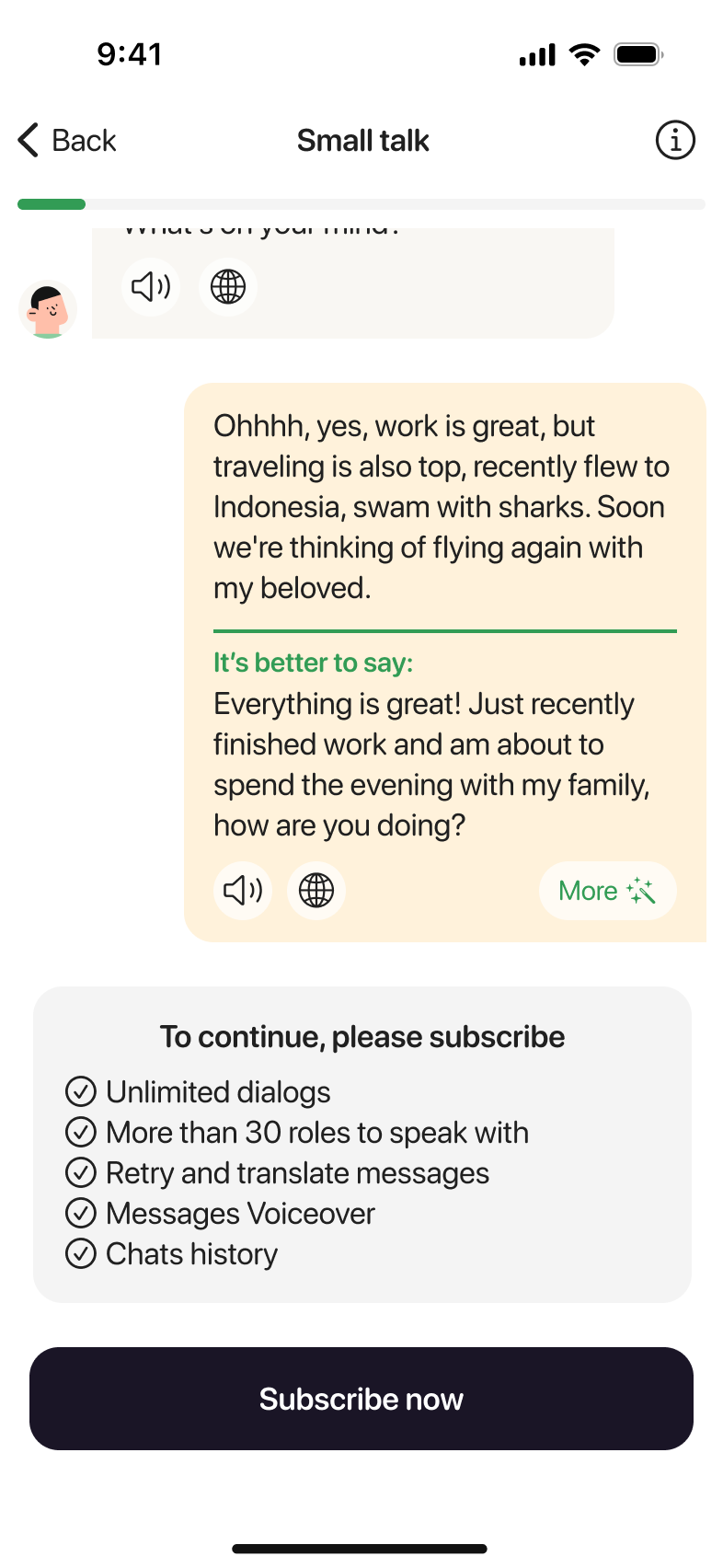The width and height of the screenshot is (723, 1568).
Task: Expand more suggestions with the More button
Action: tap(607, 891)
